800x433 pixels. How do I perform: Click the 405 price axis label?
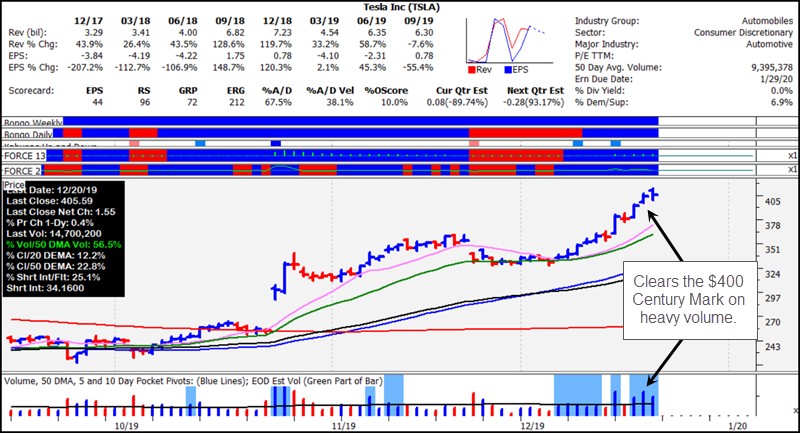(x=772, y=201)
